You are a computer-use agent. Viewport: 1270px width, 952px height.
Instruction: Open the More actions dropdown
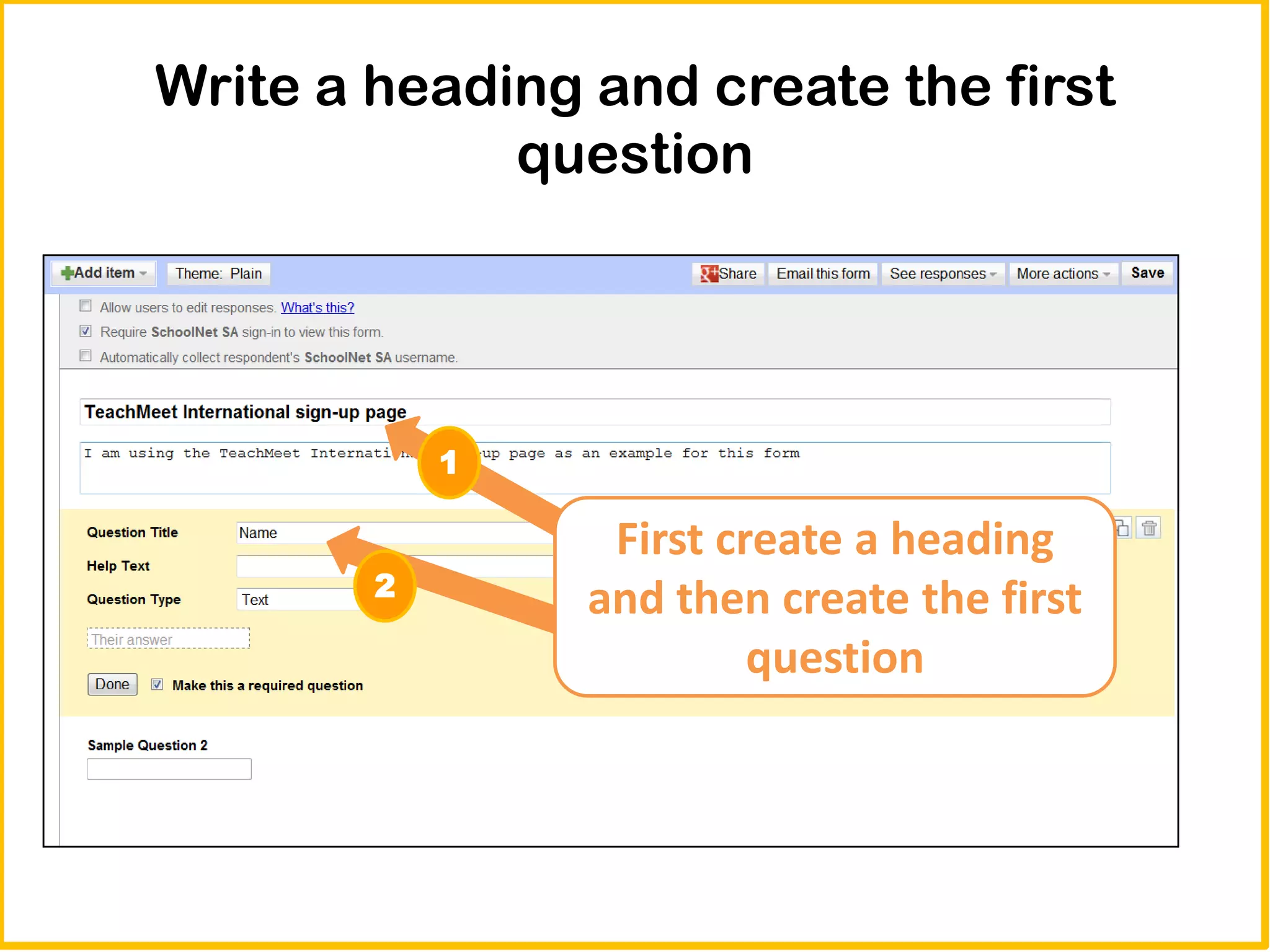(x=1063, y=273)
